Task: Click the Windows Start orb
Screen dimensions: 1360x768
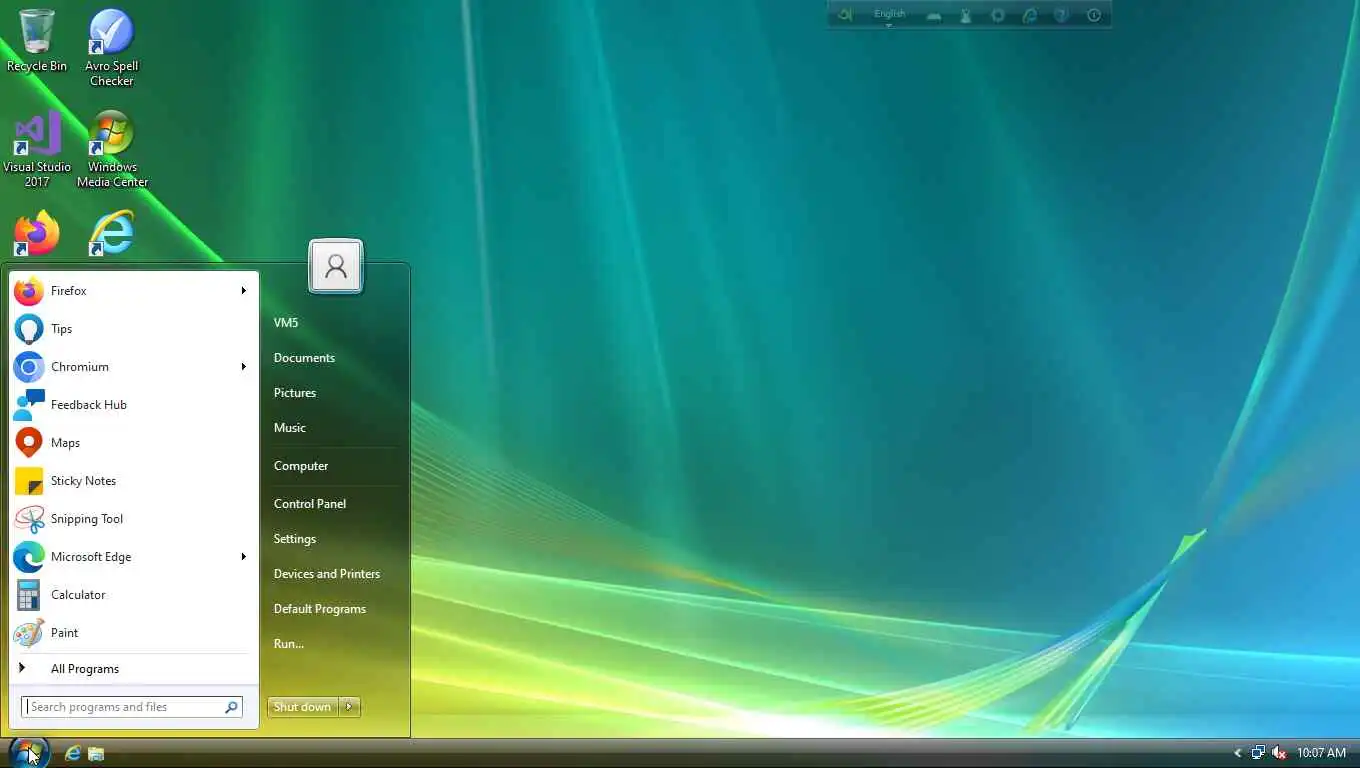Action: [28, 753]
